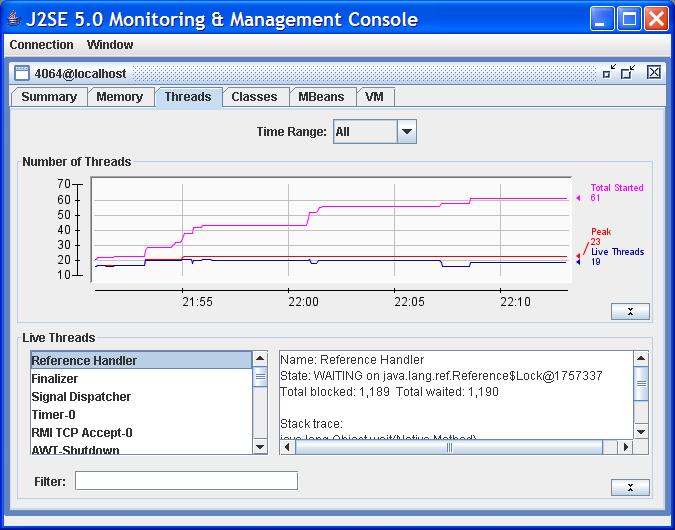Open the Connection menu
The height and width of the screenshot is (530, 675).
(x=41, y=45)
